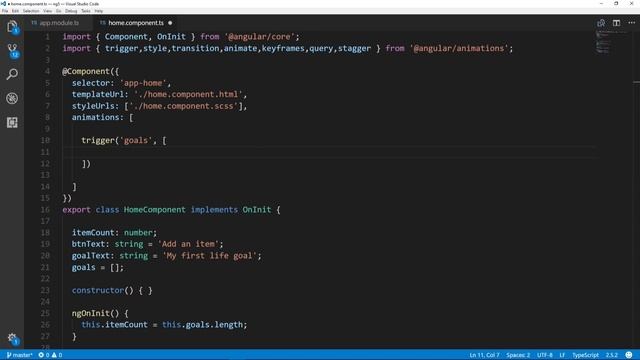Click the stagger import name

click(x=354, y=48)
